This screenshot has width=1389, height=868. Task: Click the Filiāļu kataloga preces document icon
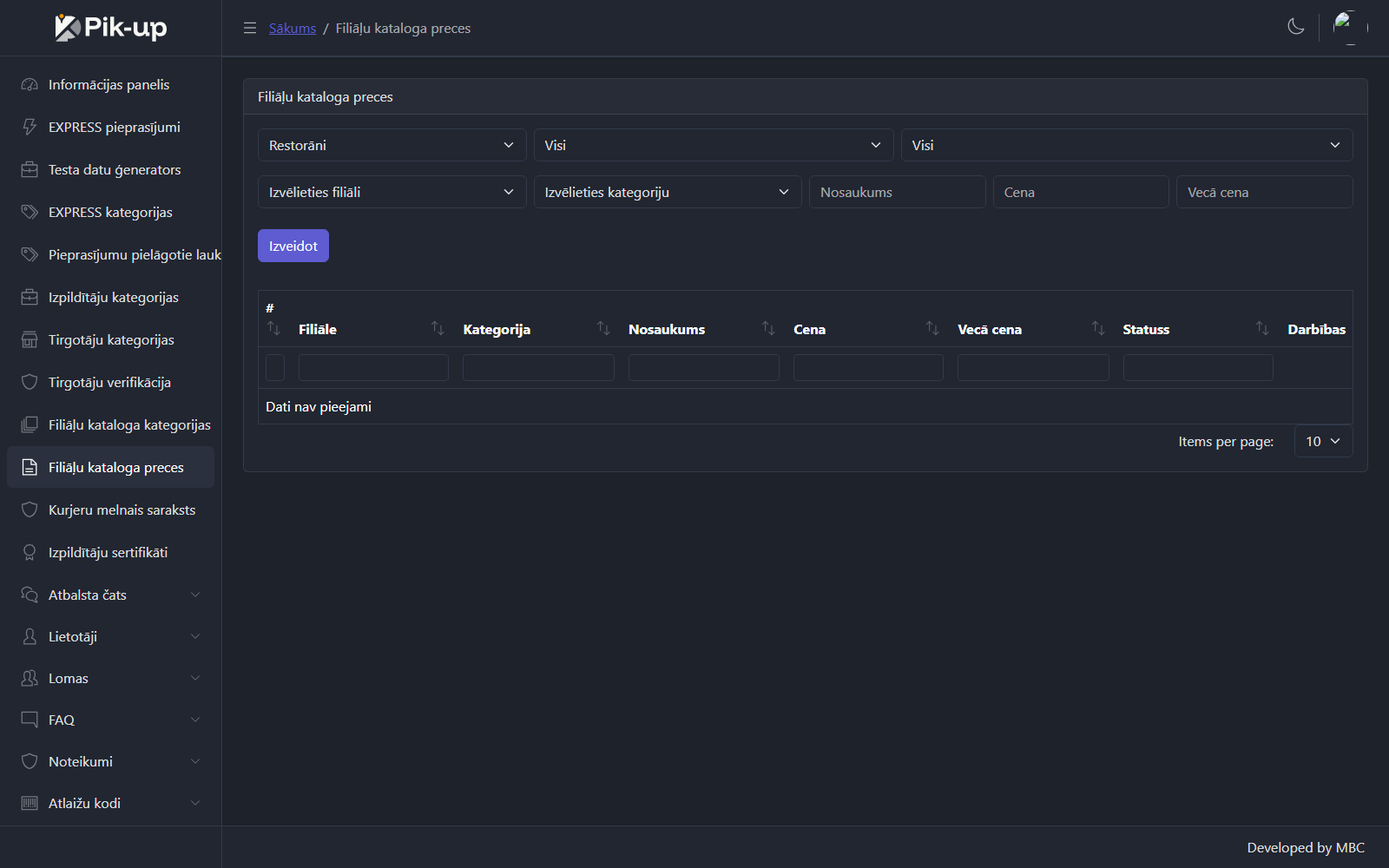pos(30,468)
